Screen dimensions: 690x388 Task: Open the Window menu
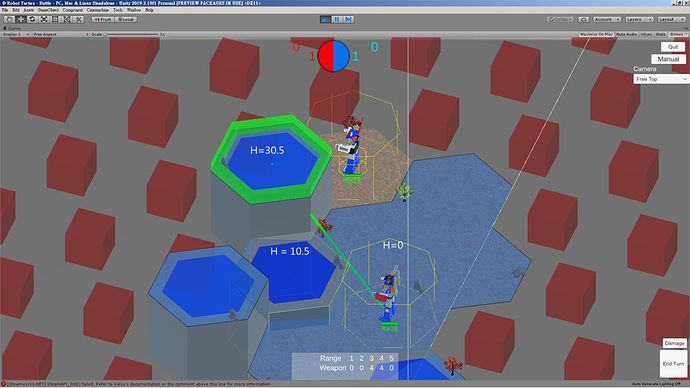pos(134,10)
